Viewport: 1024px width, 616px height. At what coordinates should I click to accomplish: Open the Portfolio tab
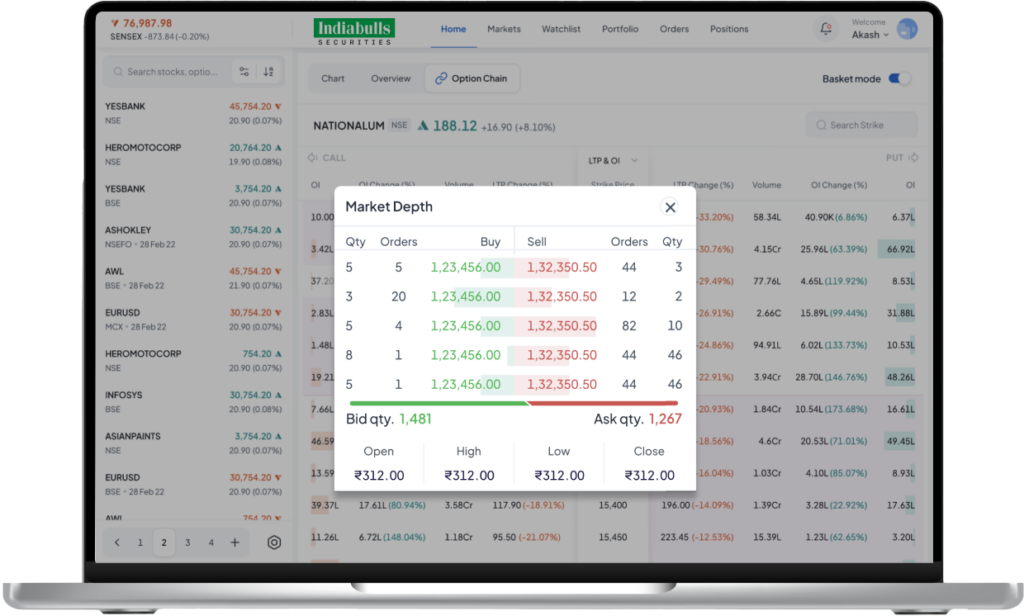coord(620,29)
